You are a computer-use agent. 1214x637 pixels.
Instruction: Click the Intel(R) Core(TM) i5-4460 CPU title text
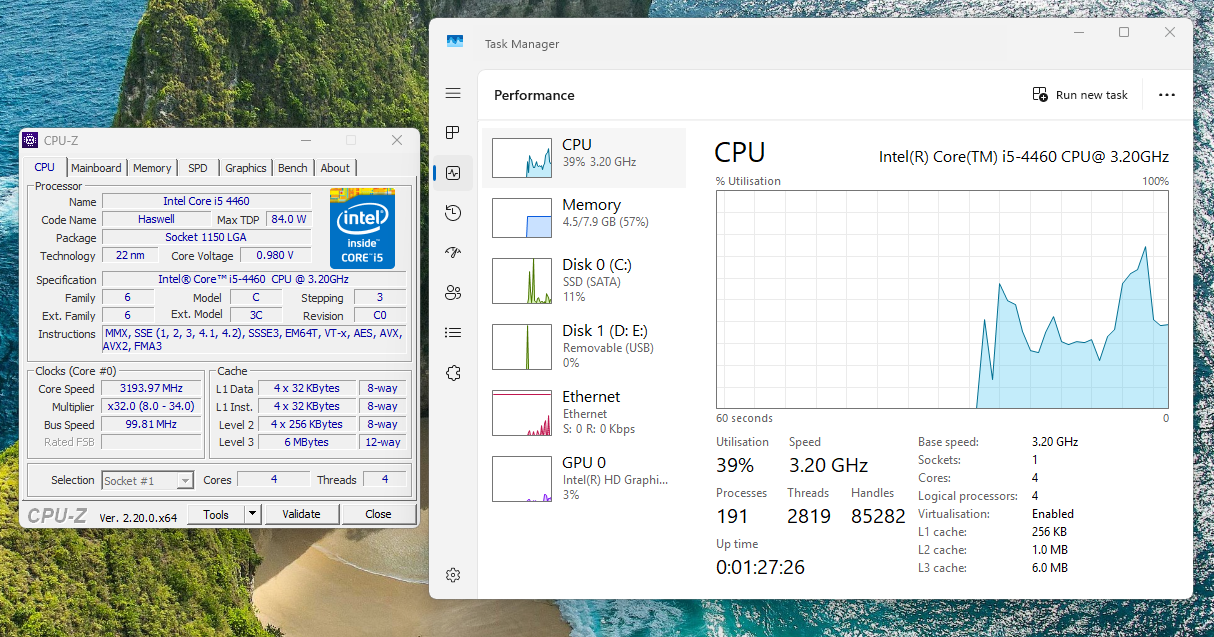coord(1023,157)
